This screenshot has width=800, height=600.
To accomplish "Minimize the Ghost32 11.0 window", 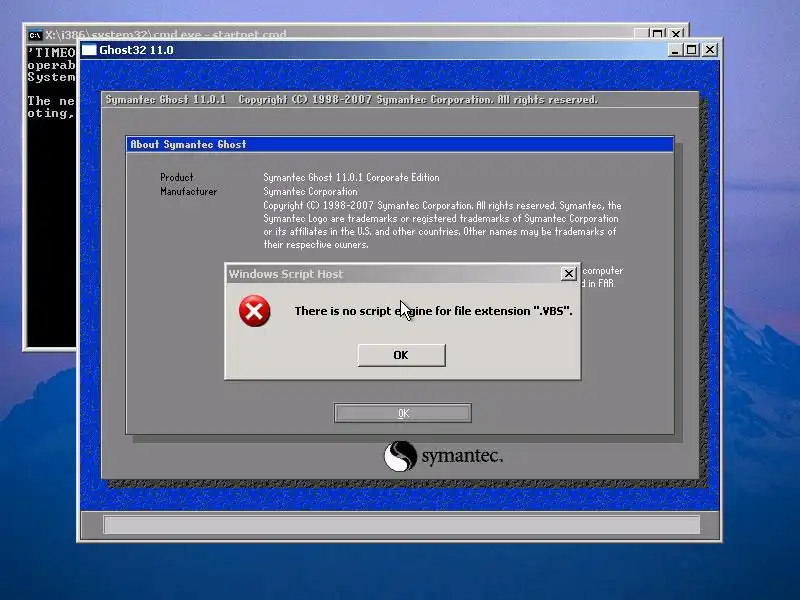I will [x=674, y=49].
